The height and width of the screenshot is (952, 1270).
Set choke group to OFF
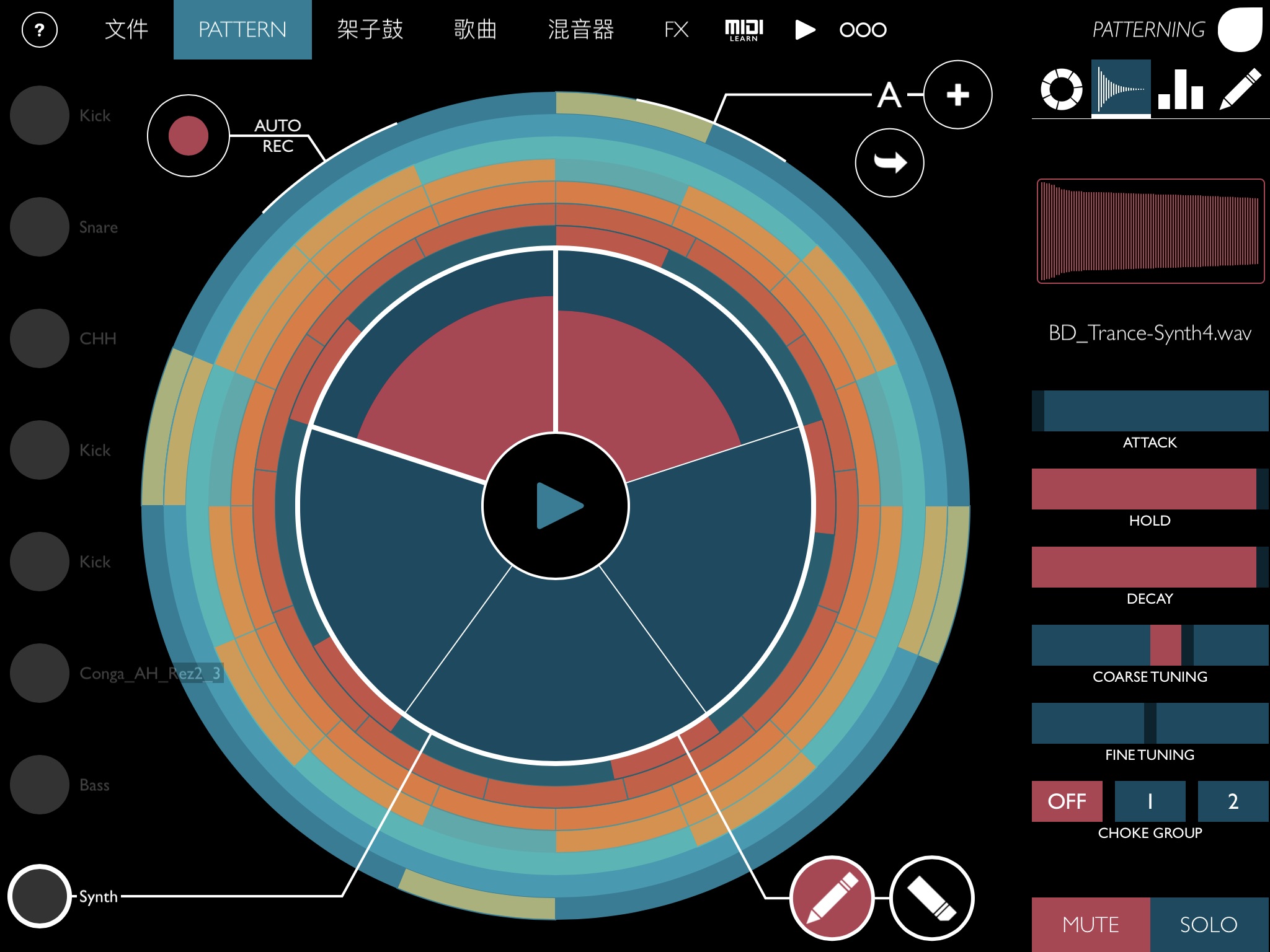1067,801
